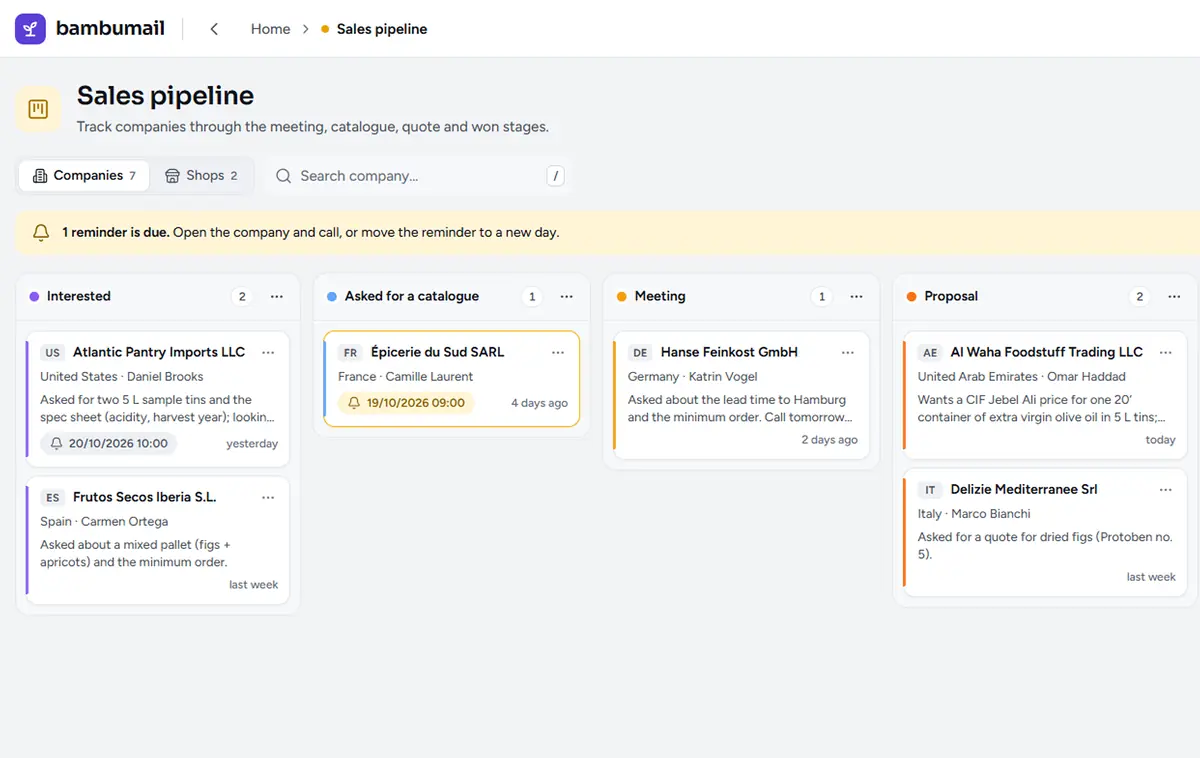Open Al Waha Foodstuff card menu

coord(1165,352)
